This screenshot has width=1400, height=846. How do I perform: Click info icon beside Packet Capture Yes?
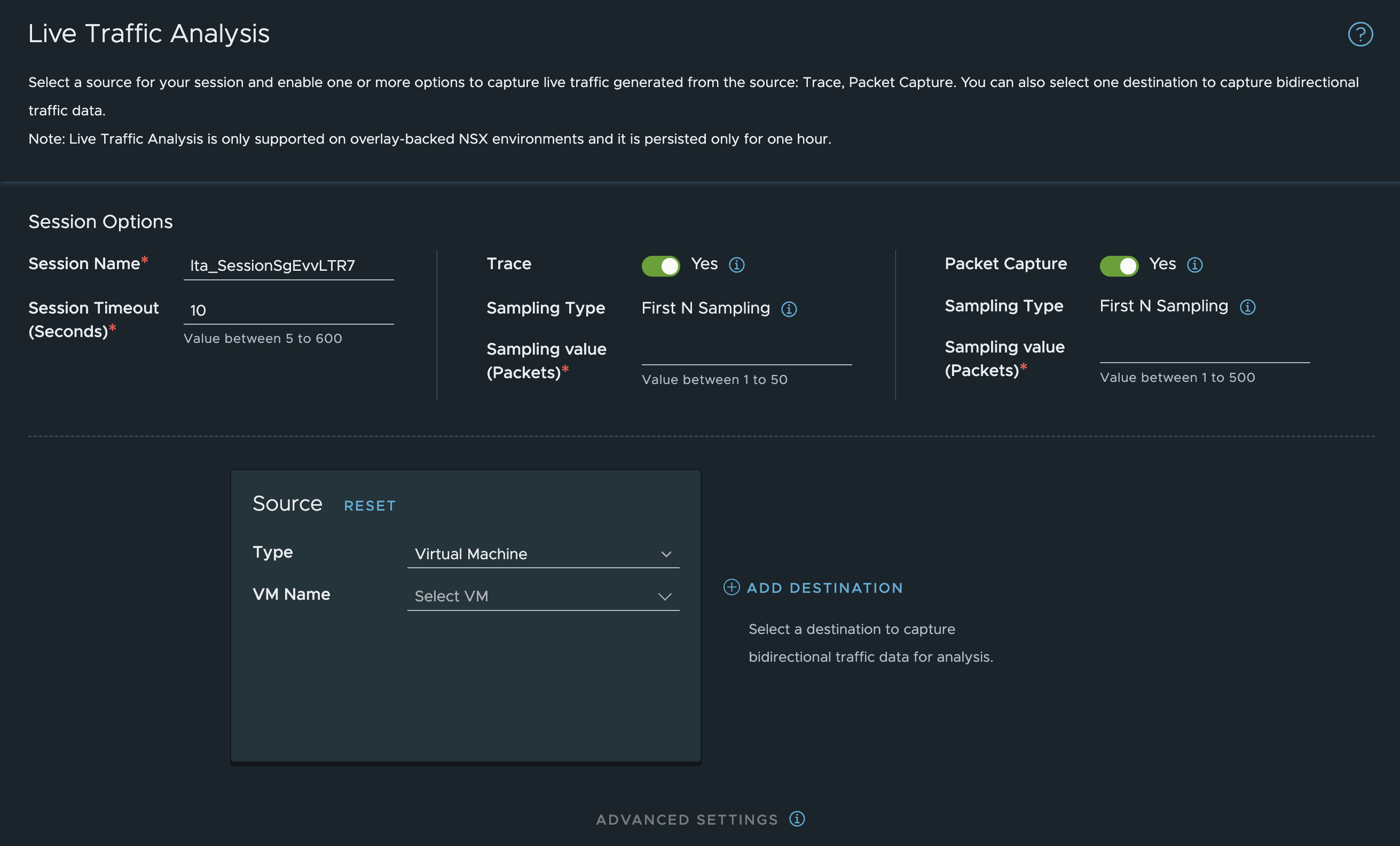pyautogui.click(x=1194, y=265)
